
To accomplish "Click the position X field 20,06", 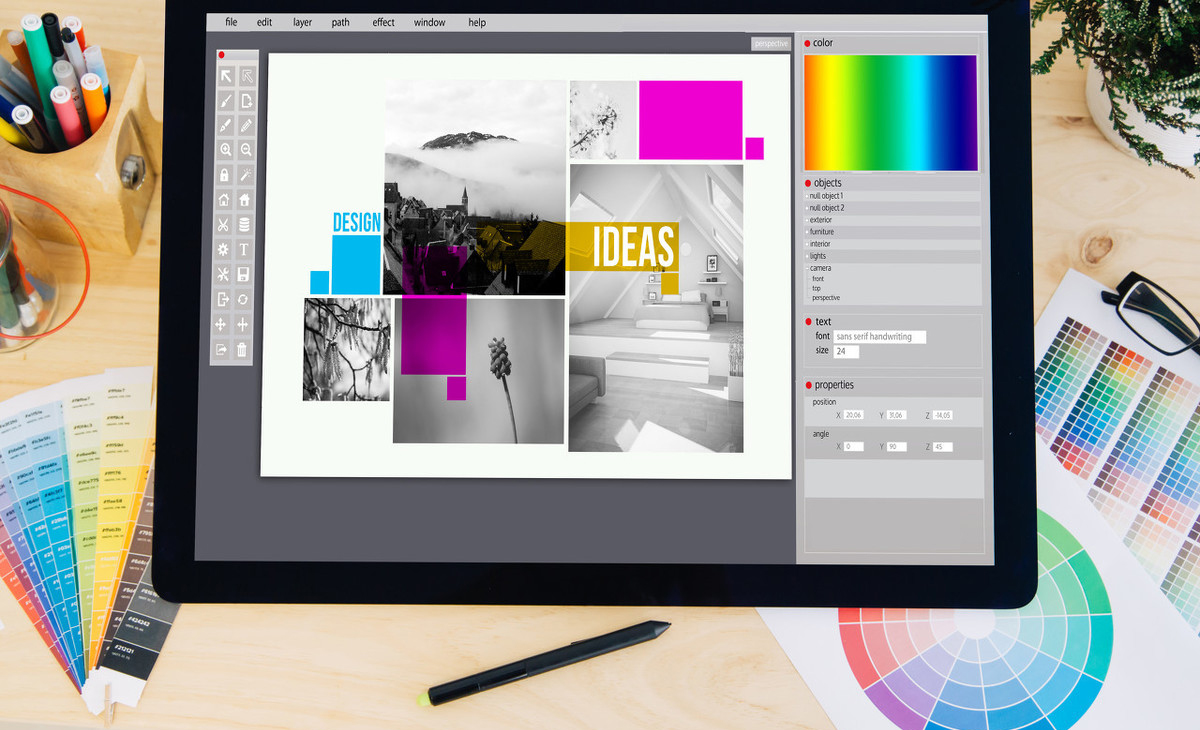I will coord(853,414).
